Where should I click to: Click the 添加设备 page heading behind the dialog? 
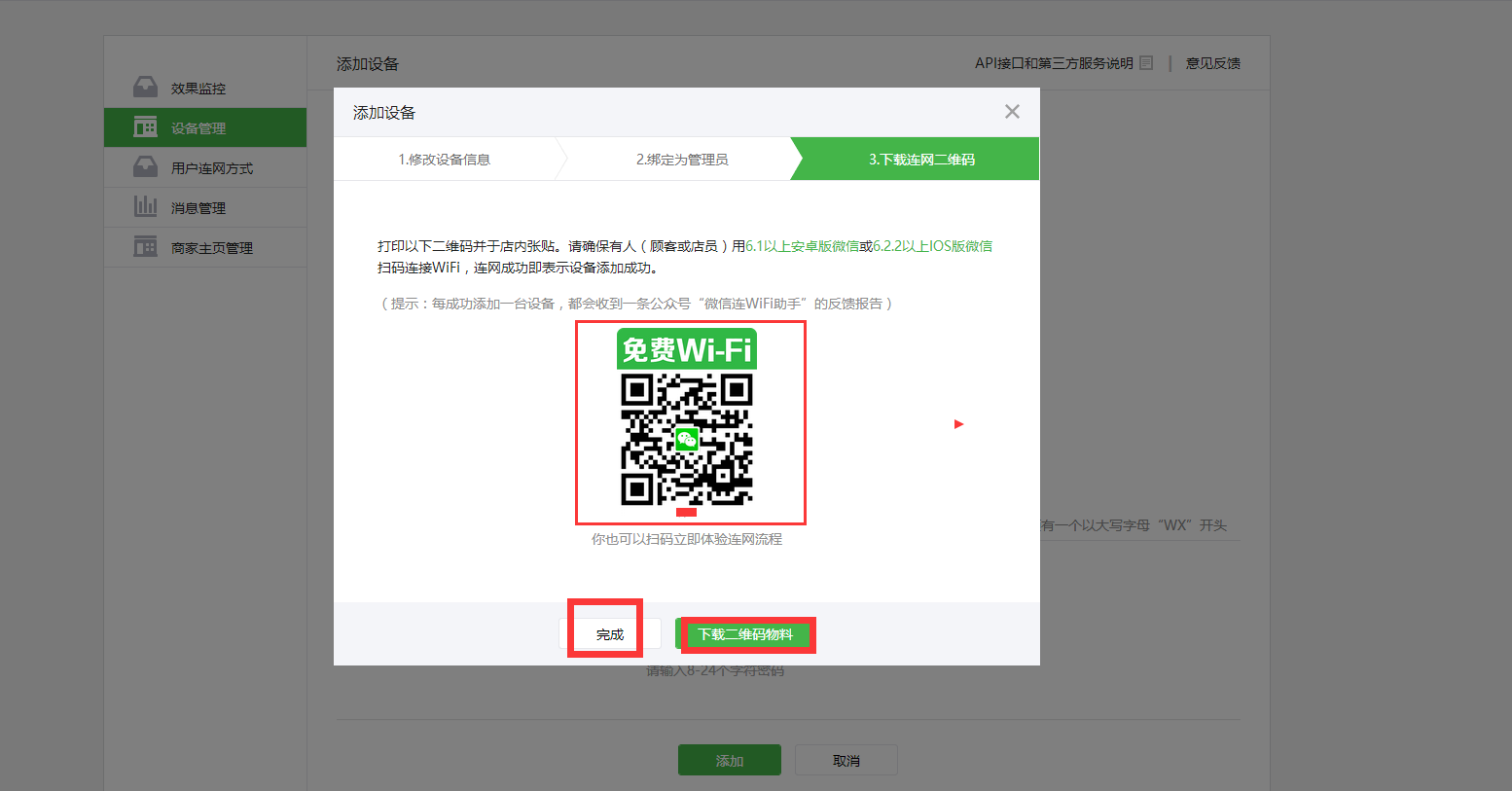(368, 64)
